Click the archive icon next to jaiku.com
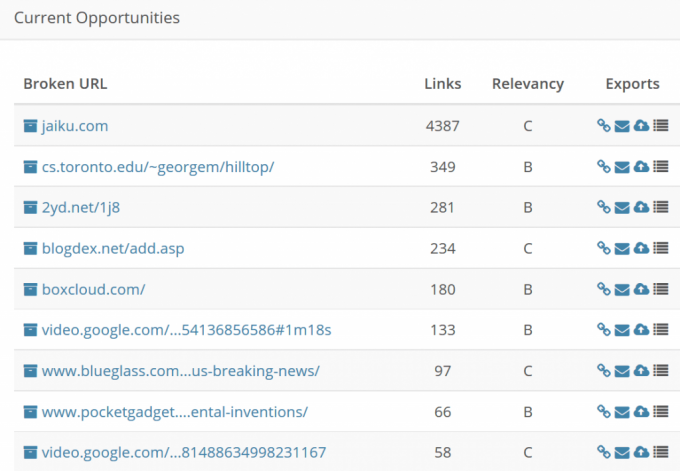 [x=30, y=126]
